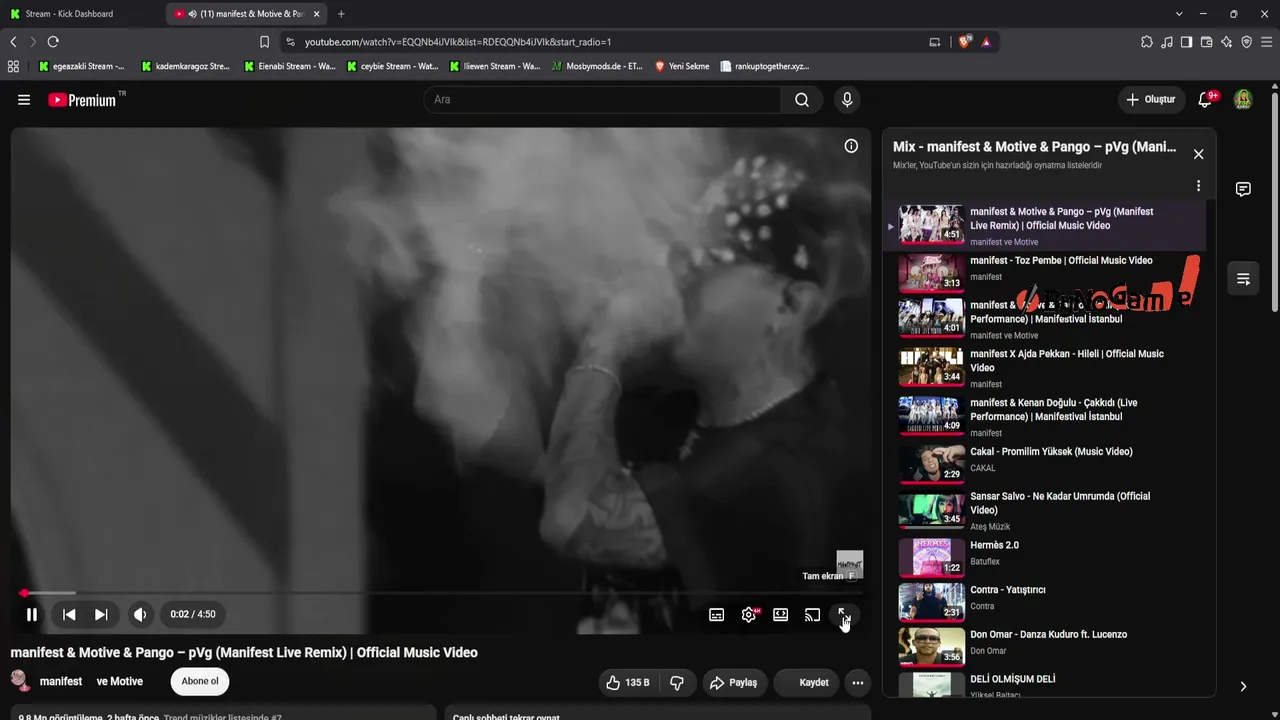The image size is (1280, 720).
Task: Open the YouTube guide hamburger menu
Action: [x=24, y=100]
